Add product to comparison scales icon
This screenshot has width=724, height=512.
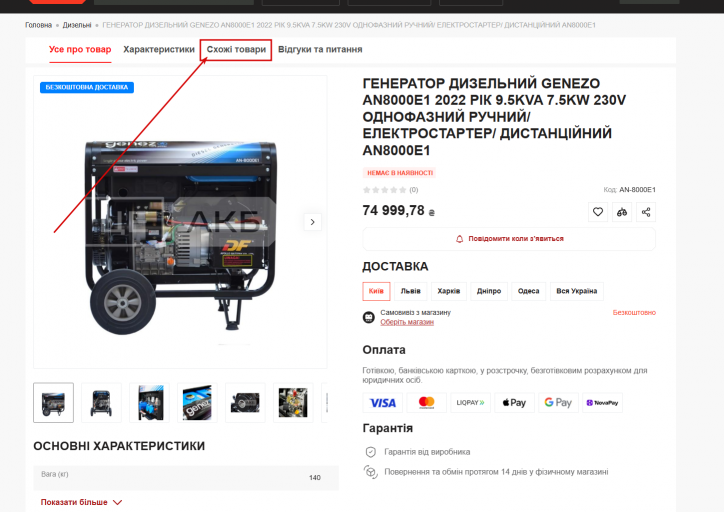pos(621,212)
